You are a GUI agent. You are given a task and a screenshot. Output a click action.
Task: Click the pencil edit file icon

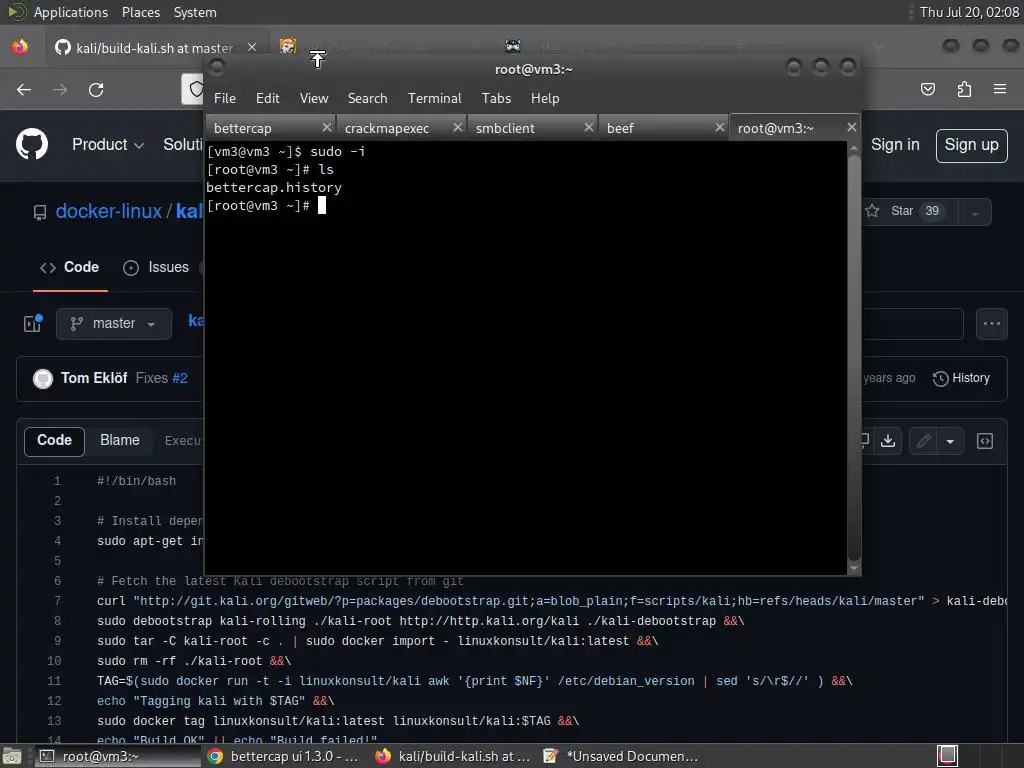point(923,441)
